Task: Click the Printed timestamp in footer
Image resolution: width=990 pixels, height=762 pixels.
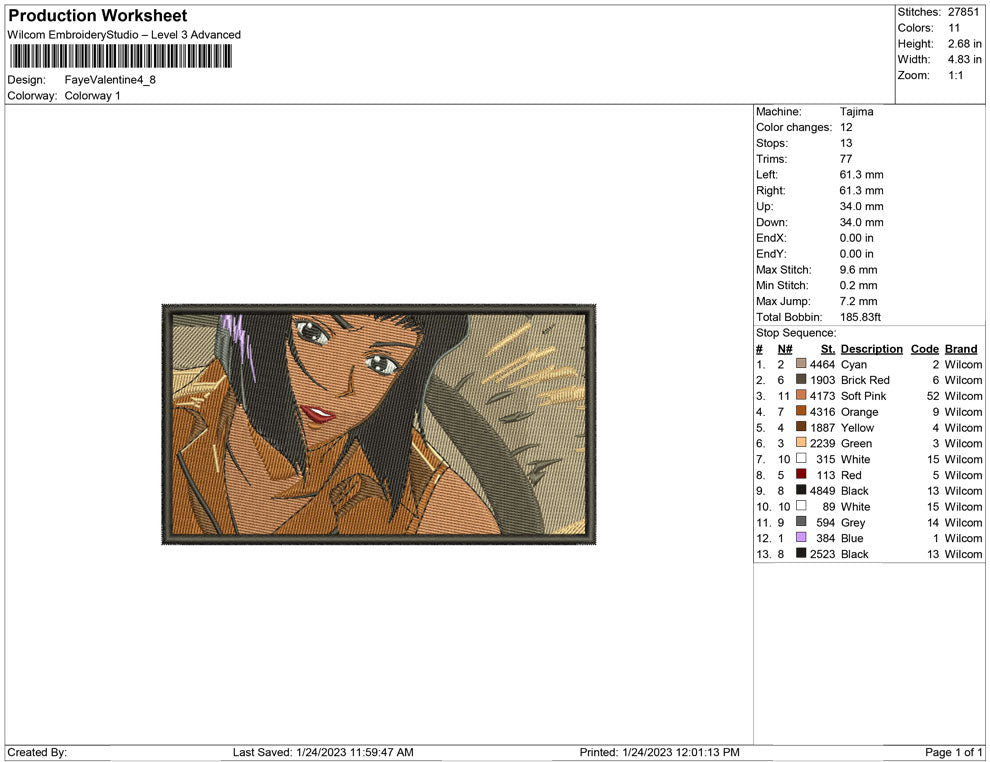Action: [x=660, y=752]
